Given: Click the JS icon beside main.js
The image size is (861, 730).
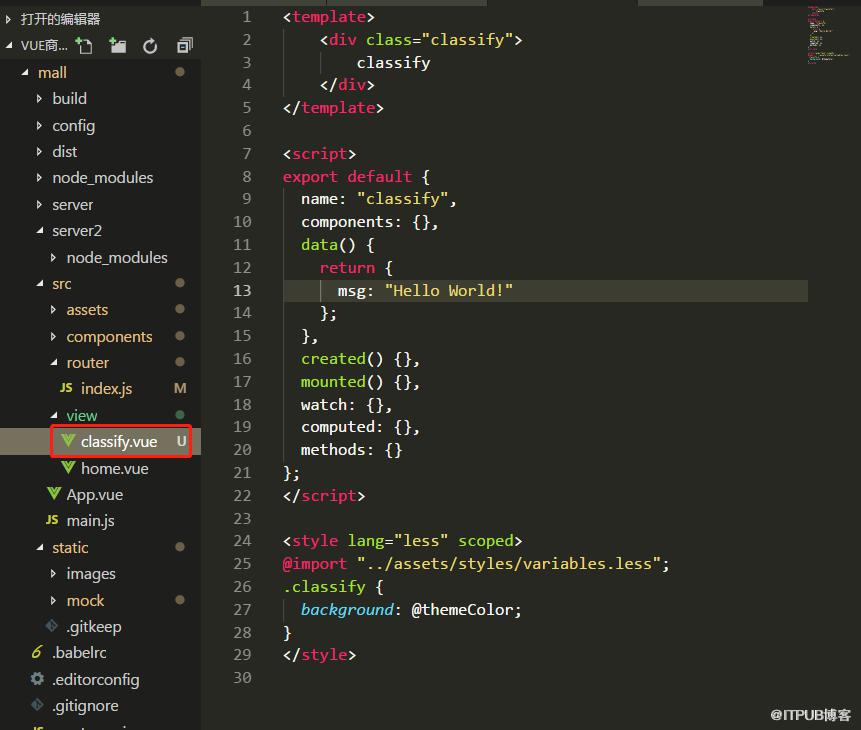Looking at the screenshot, I should pyautogui.click(x=52, y=520).
